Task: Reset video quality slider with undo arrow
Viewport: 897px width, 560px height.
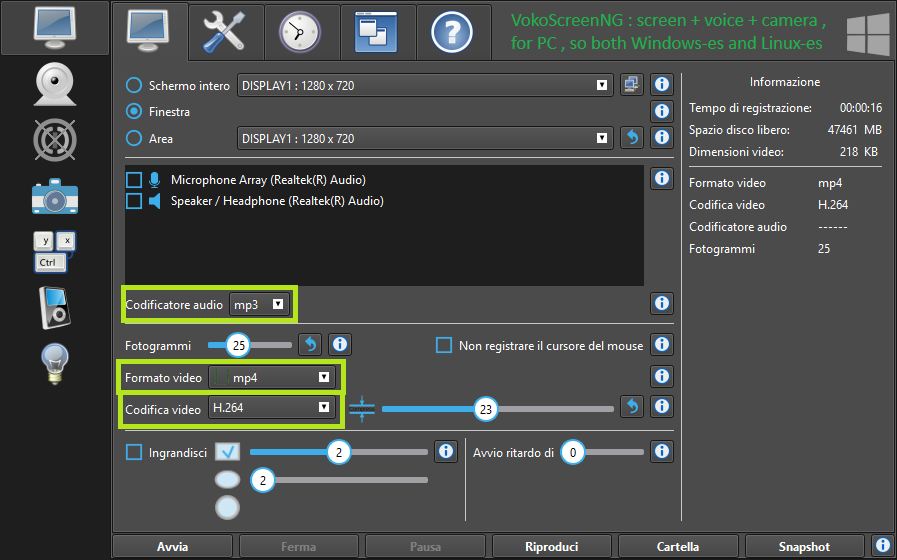Action: (632, 407)
